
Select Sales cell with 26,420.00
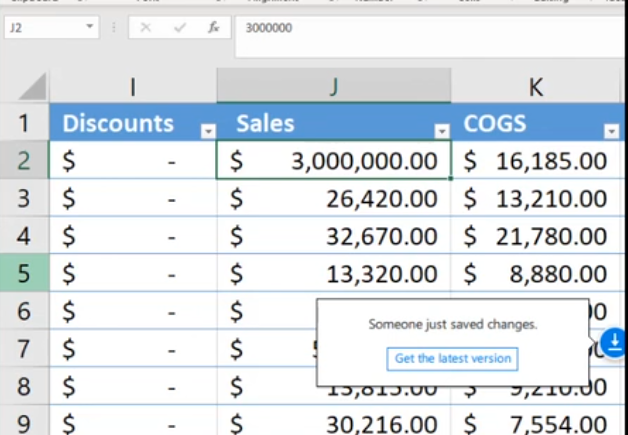pyautogui.click(x=334, y=198)
